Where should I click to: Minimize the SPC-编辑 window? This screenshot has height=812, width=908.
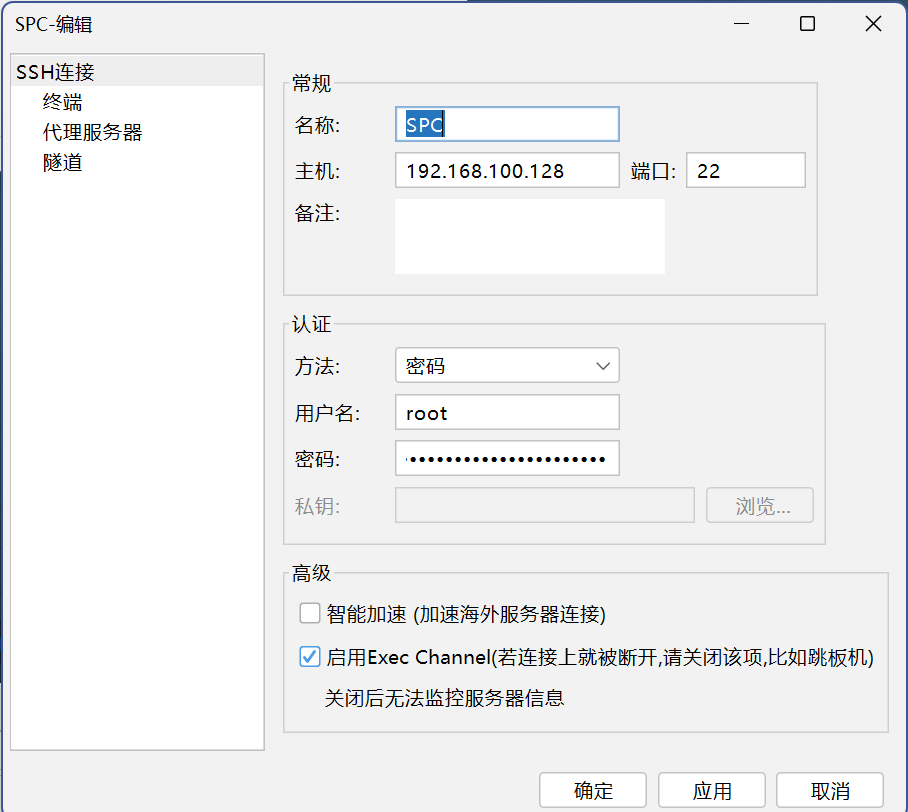pos(742,25)
